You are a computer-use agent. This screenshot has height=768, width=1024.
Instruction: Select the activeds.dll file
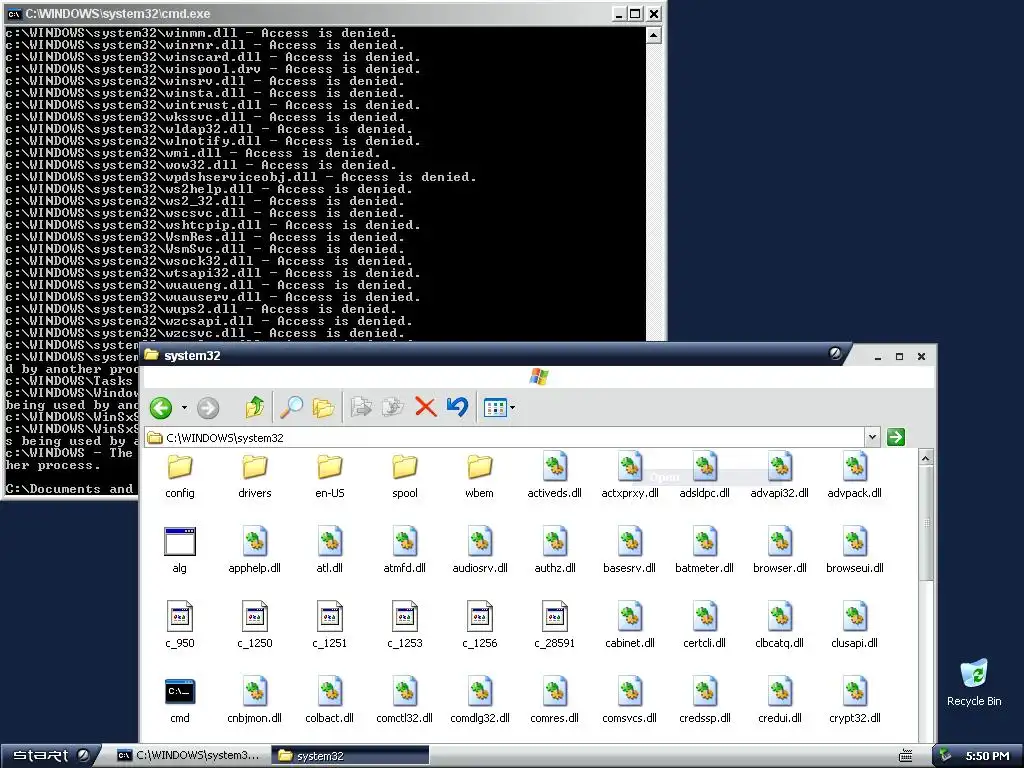click(554, 476)
